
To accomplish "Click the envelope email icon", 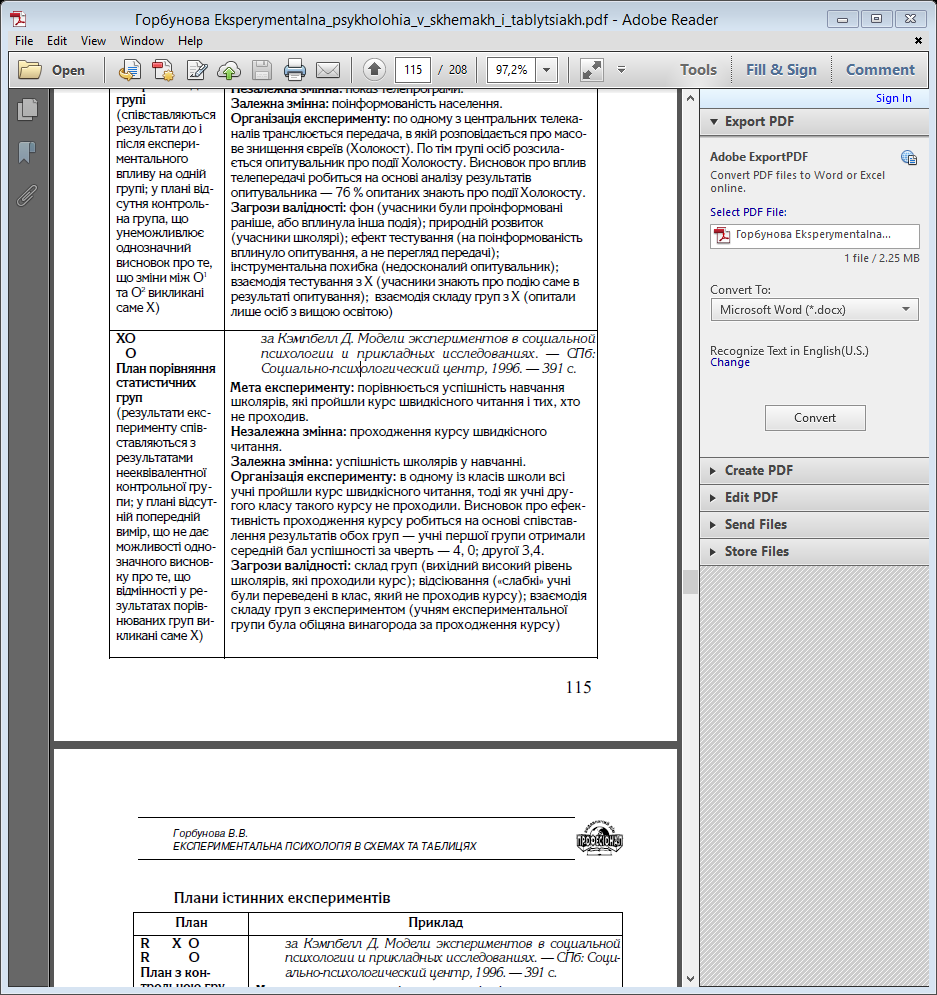I will coord(327,70).
